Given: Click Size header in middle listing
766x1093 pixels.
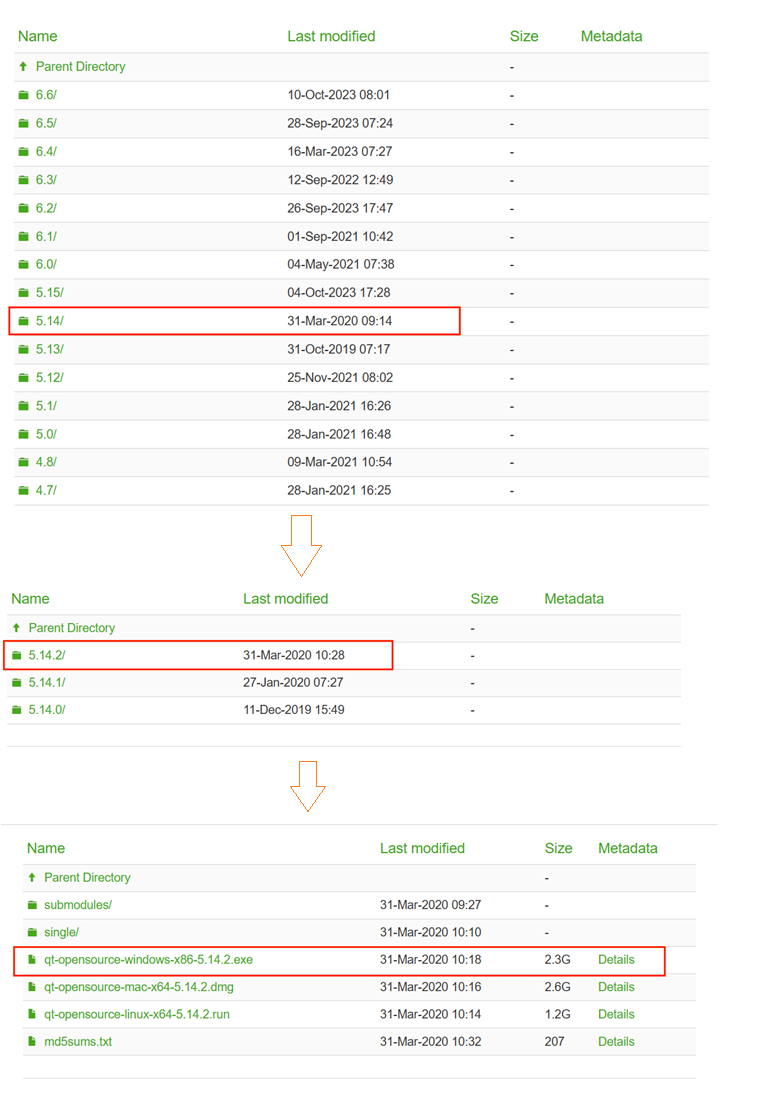Looking at the screenshot, I should click(484, 599).
